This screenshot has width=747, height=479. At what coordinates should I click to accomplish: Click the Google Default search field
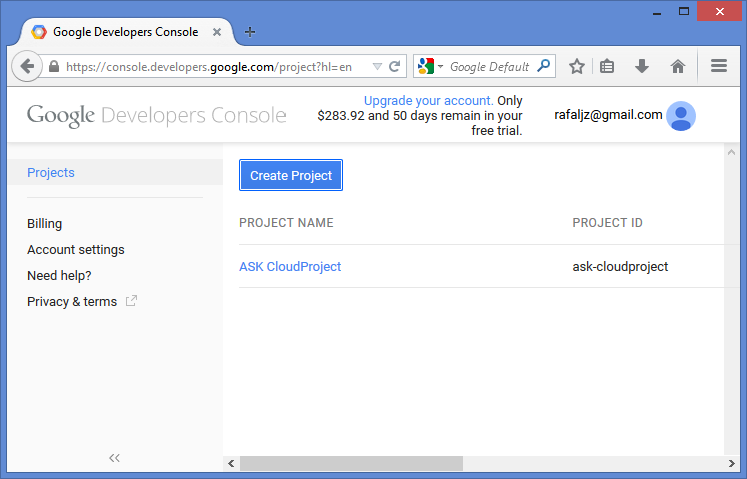[489, 67]
